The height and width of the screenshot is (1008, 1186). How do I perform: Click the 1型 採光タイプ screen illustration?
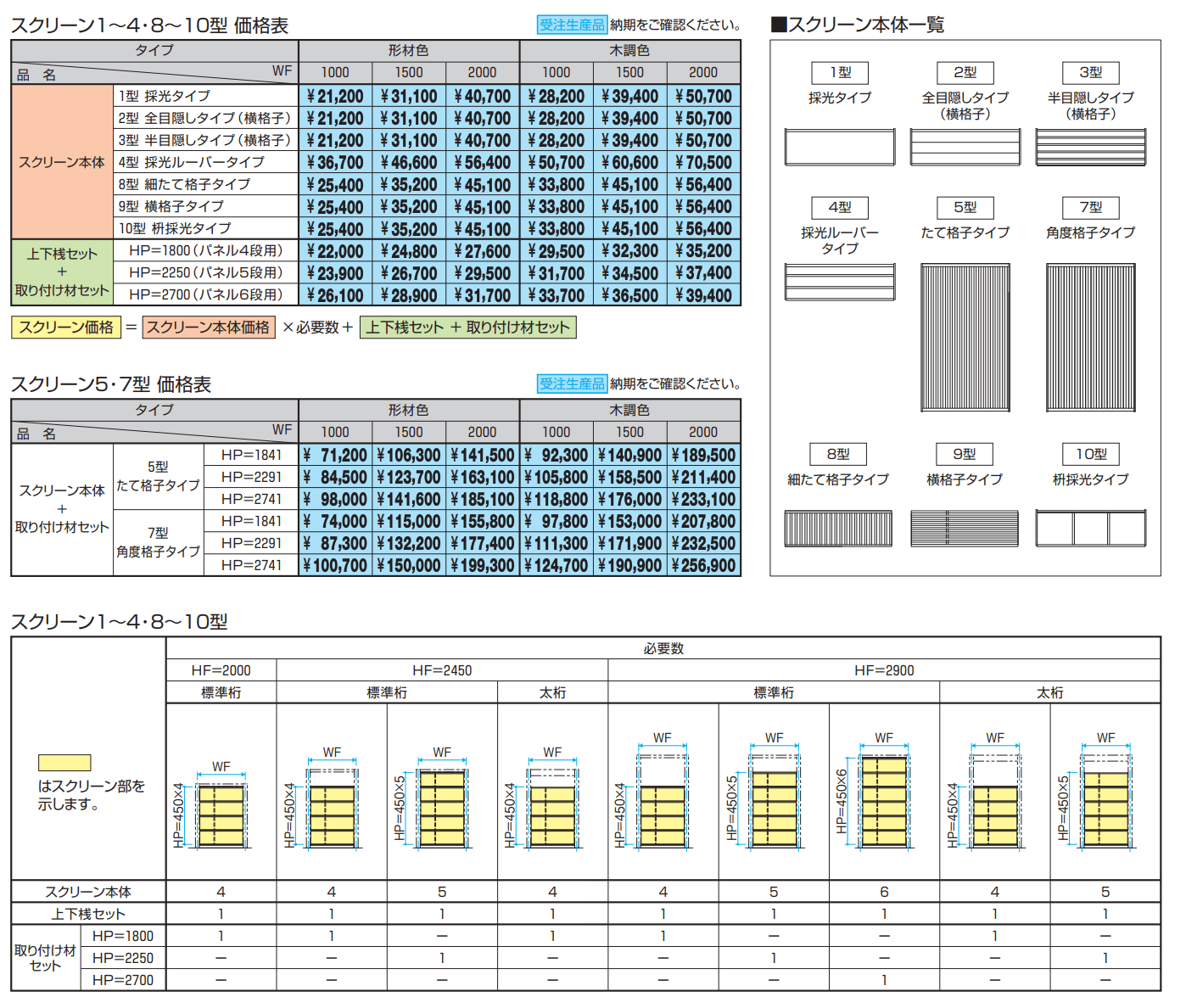pyautogui.click(x=839, y=147)
